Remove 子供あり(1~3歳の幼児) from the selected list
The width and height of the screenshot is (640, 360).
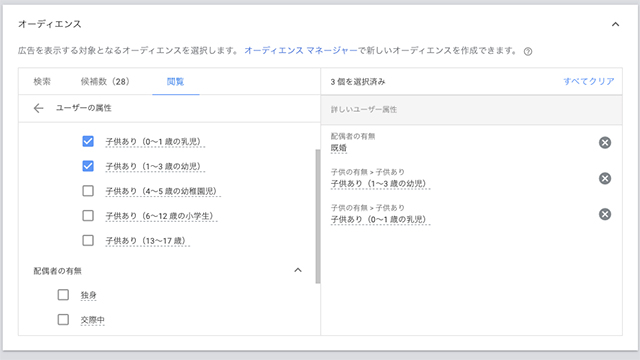(605, 178)
